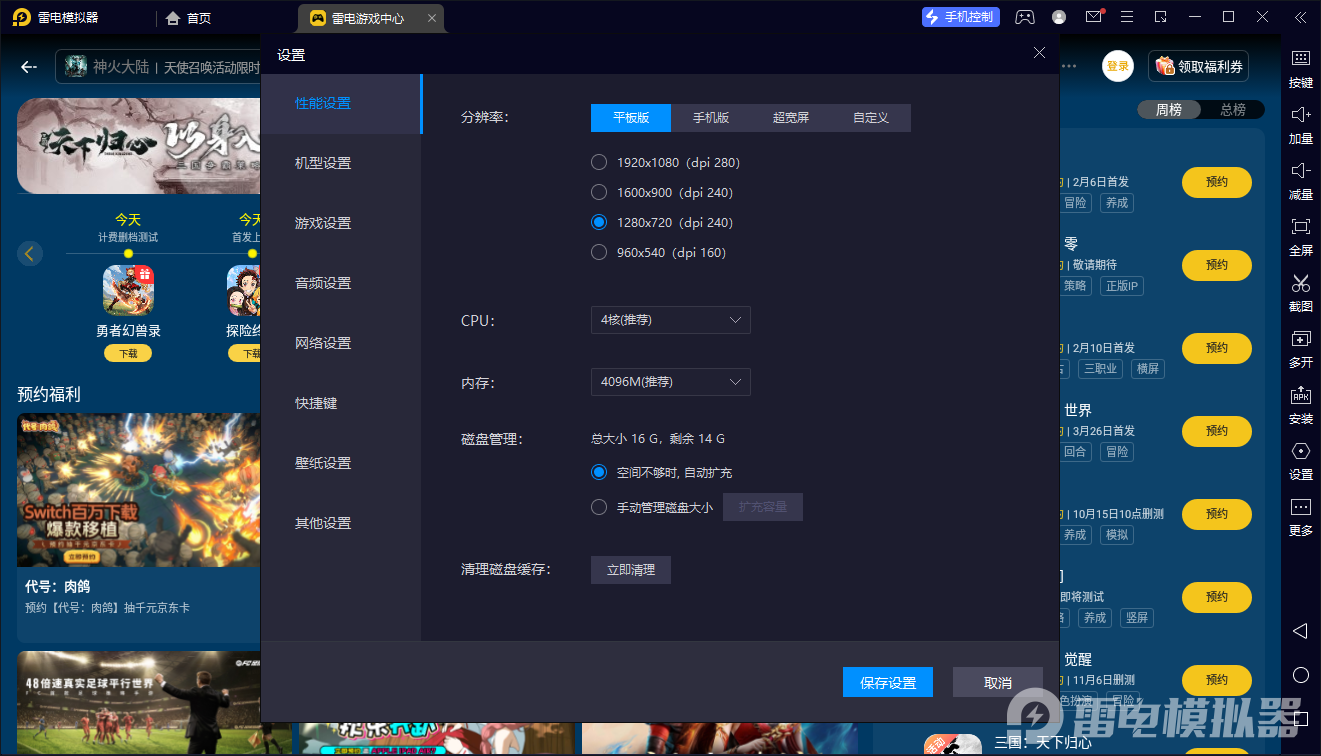Image resolution: width=1321 pixels, height=756 pixels.
Task: Tap the Android home circle in sidebar
Action: click(x=1300, y=675)
